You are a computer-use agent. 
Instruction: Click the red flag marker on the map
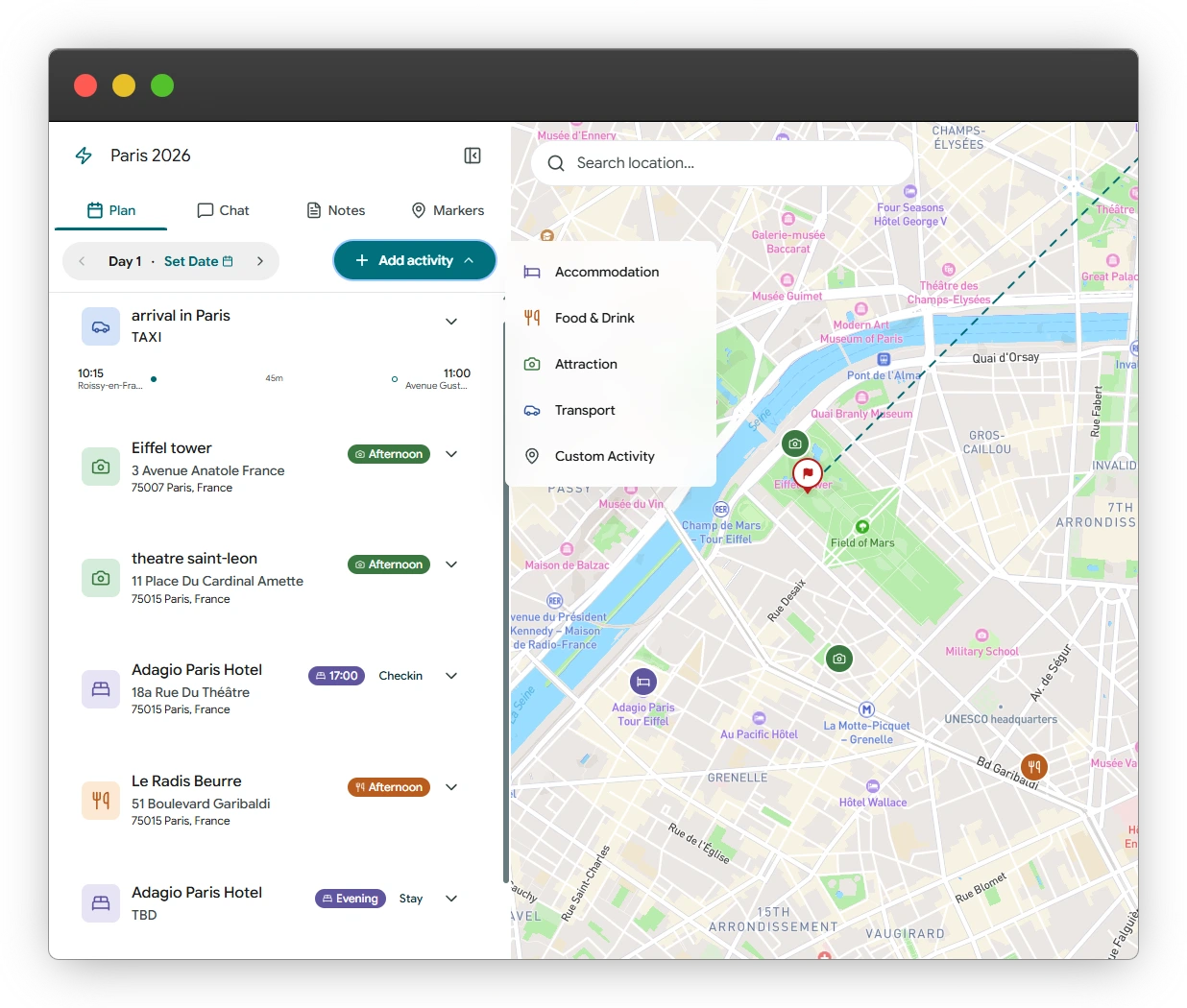pyautogui.click(x=808, y=474)
